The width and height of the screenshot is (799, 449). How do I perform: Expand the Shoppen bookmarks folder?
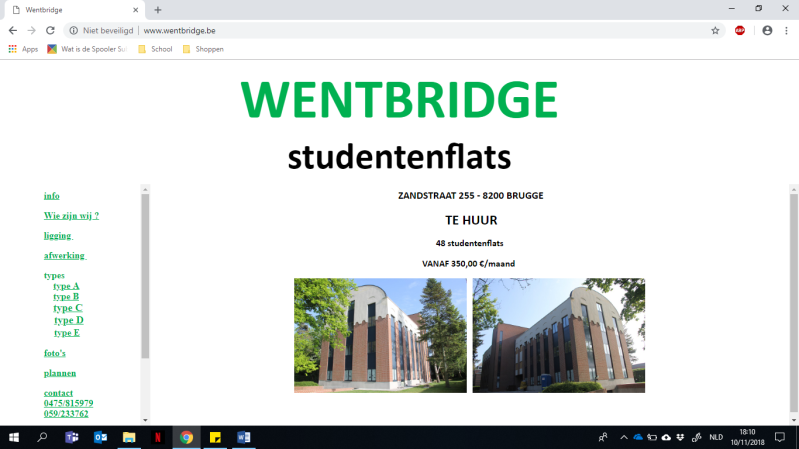[x=203, y=49]
